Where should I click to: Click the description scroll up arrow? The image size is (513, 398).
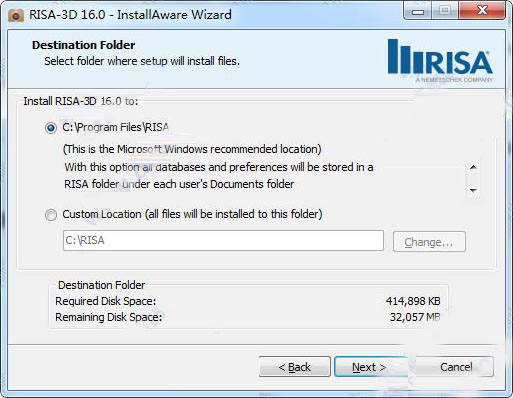tap(473, 167)
